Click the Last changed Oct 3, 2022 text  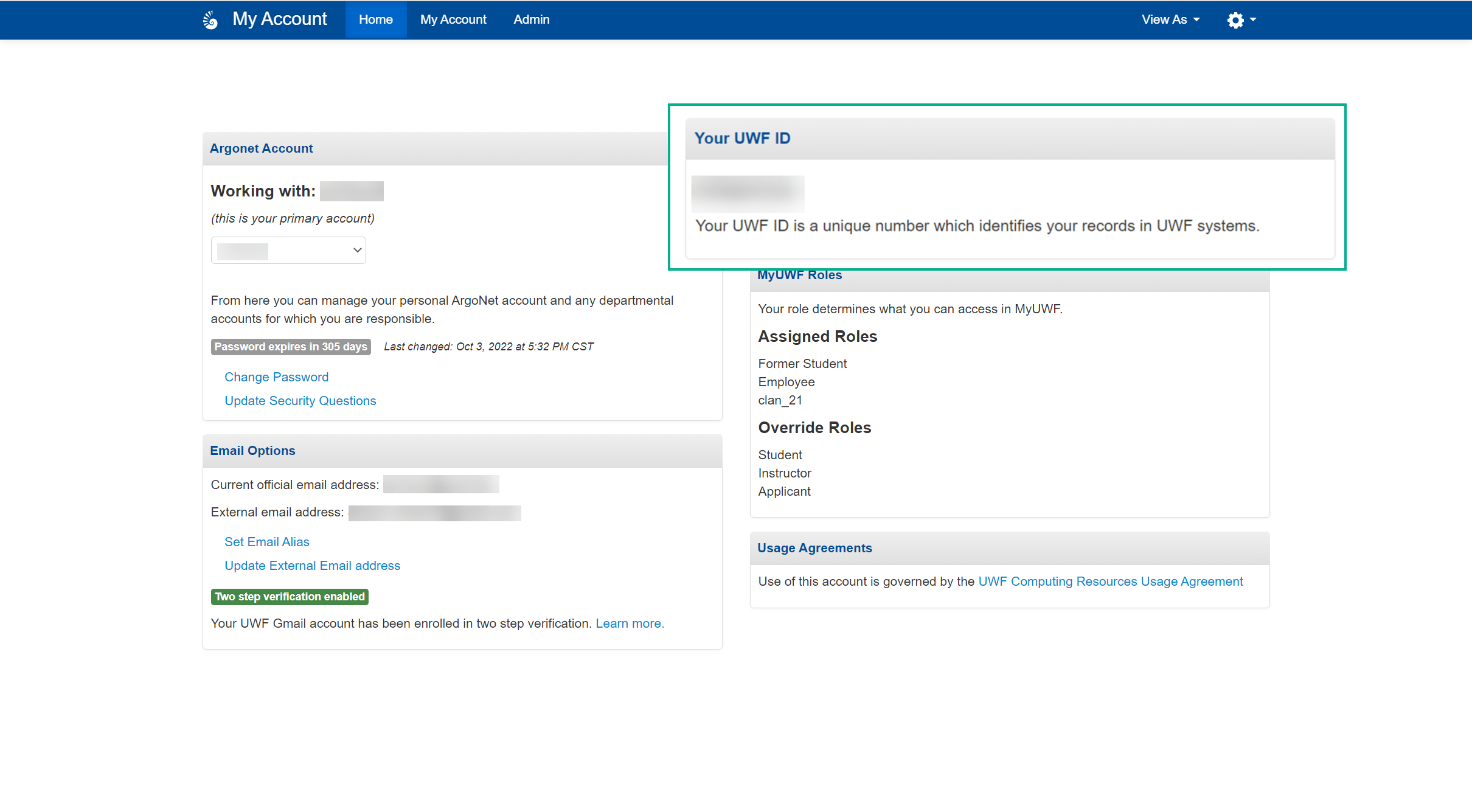(x=488, y=347)
